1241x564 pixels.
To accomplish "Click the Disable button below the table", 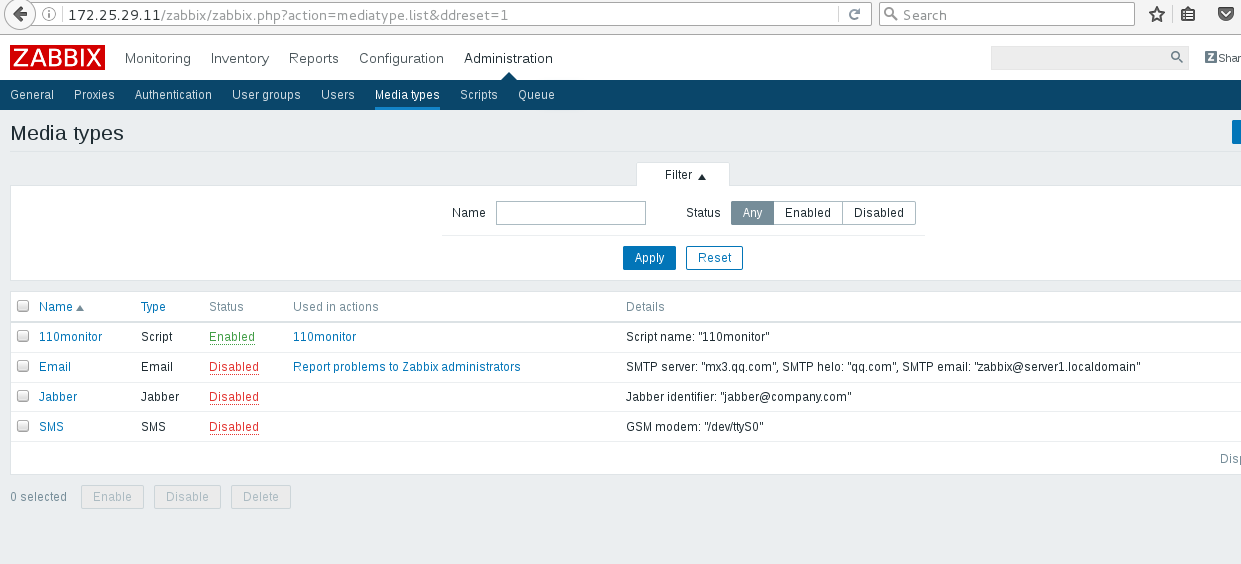I will coord(187,497).
